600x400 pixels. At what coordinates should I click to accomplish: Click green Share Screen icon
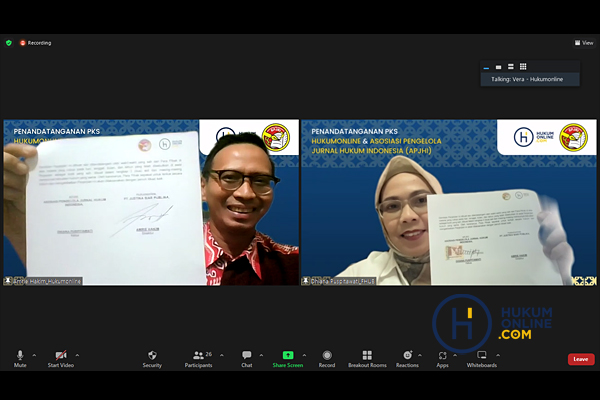pos(288,355)
